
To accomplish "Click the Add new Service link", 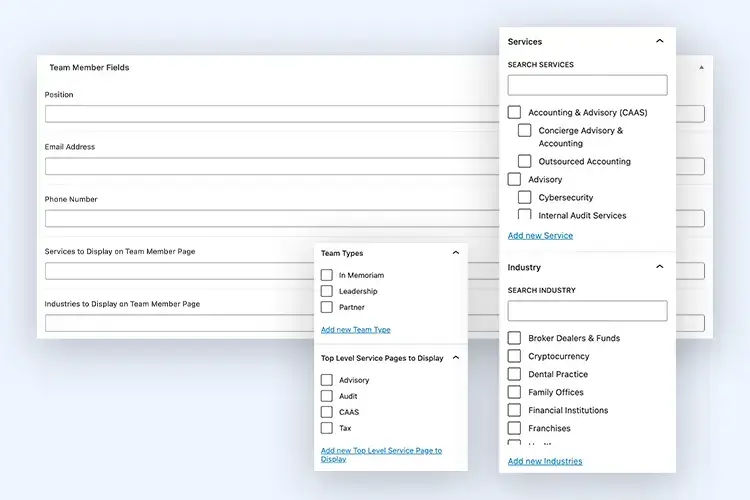I will [540, 236].
